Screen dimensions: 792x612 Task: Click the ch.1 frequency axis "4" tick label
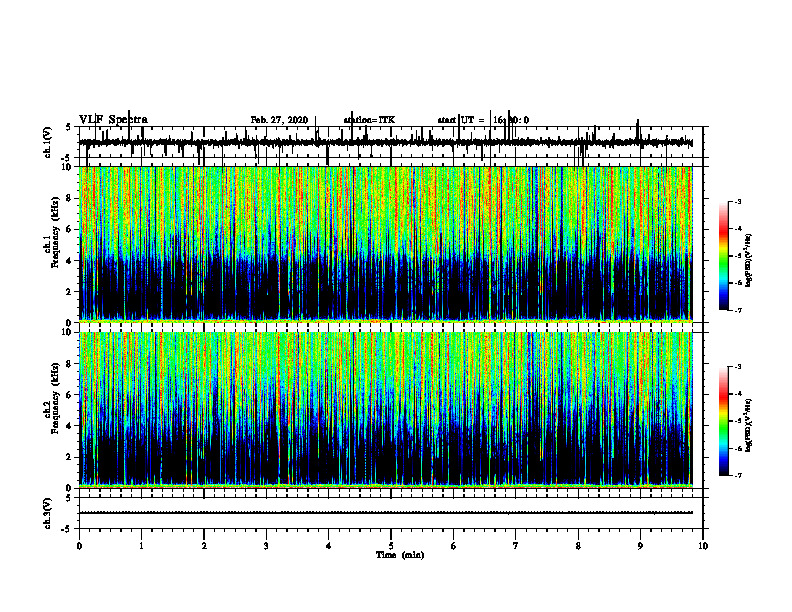pyautogui.click(x=70, y=261)
